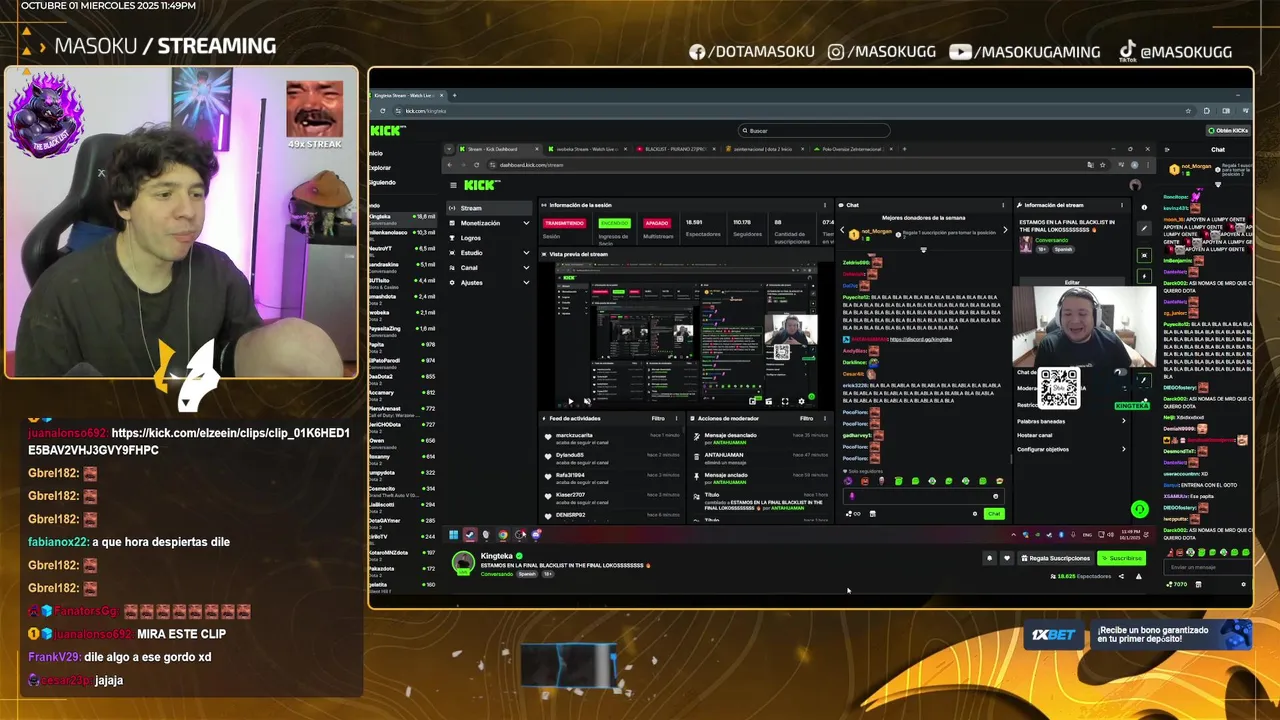Show previous top donor arrow
Viewport: 1280px width, 720px height.
click(x=842, y=231)
